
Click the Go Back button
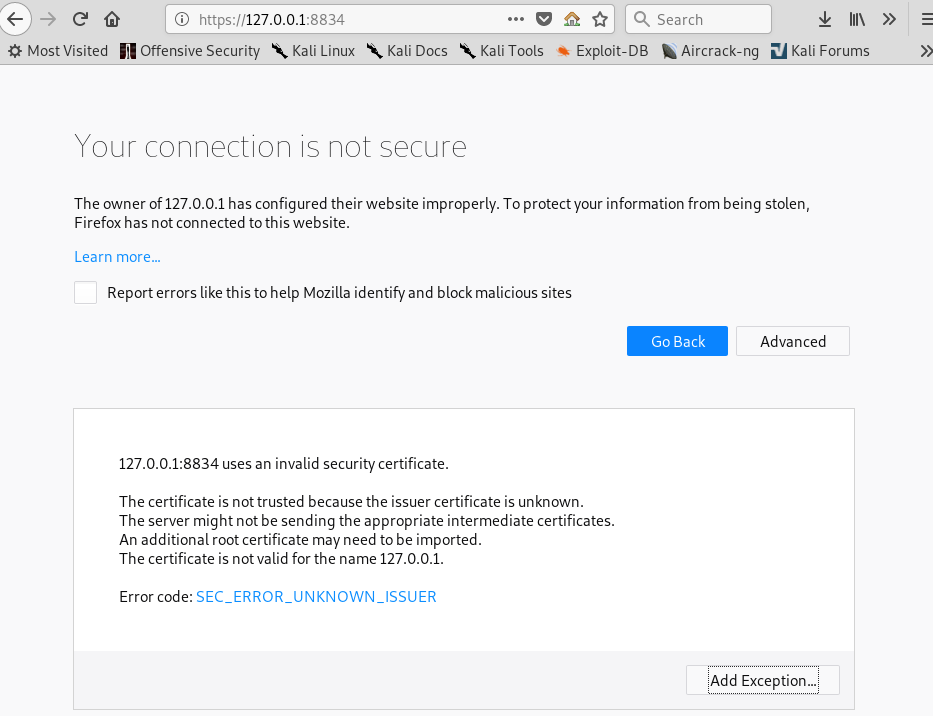(677, 341)
